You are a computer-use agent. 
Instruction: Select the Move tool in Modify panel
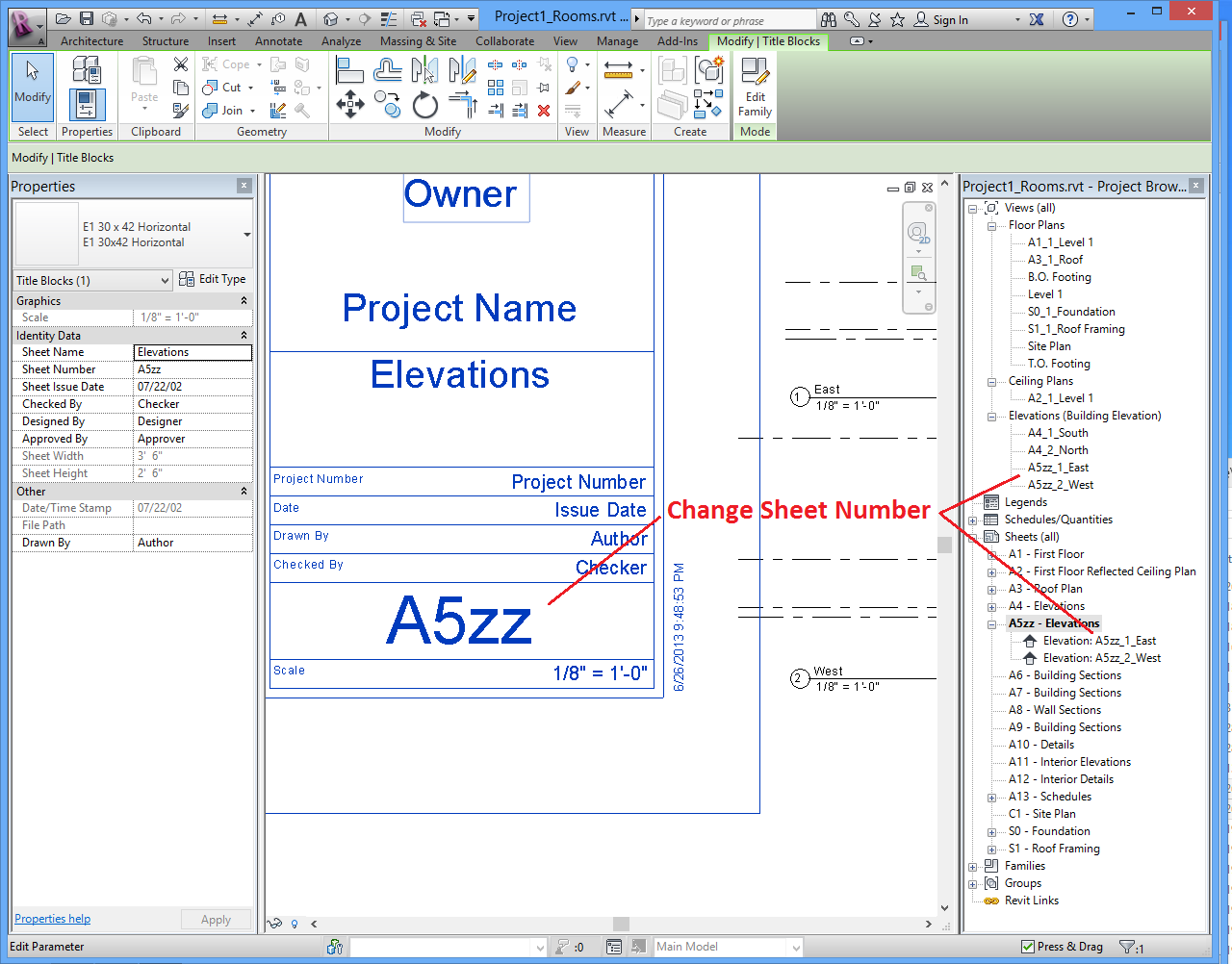click(350, 104)
